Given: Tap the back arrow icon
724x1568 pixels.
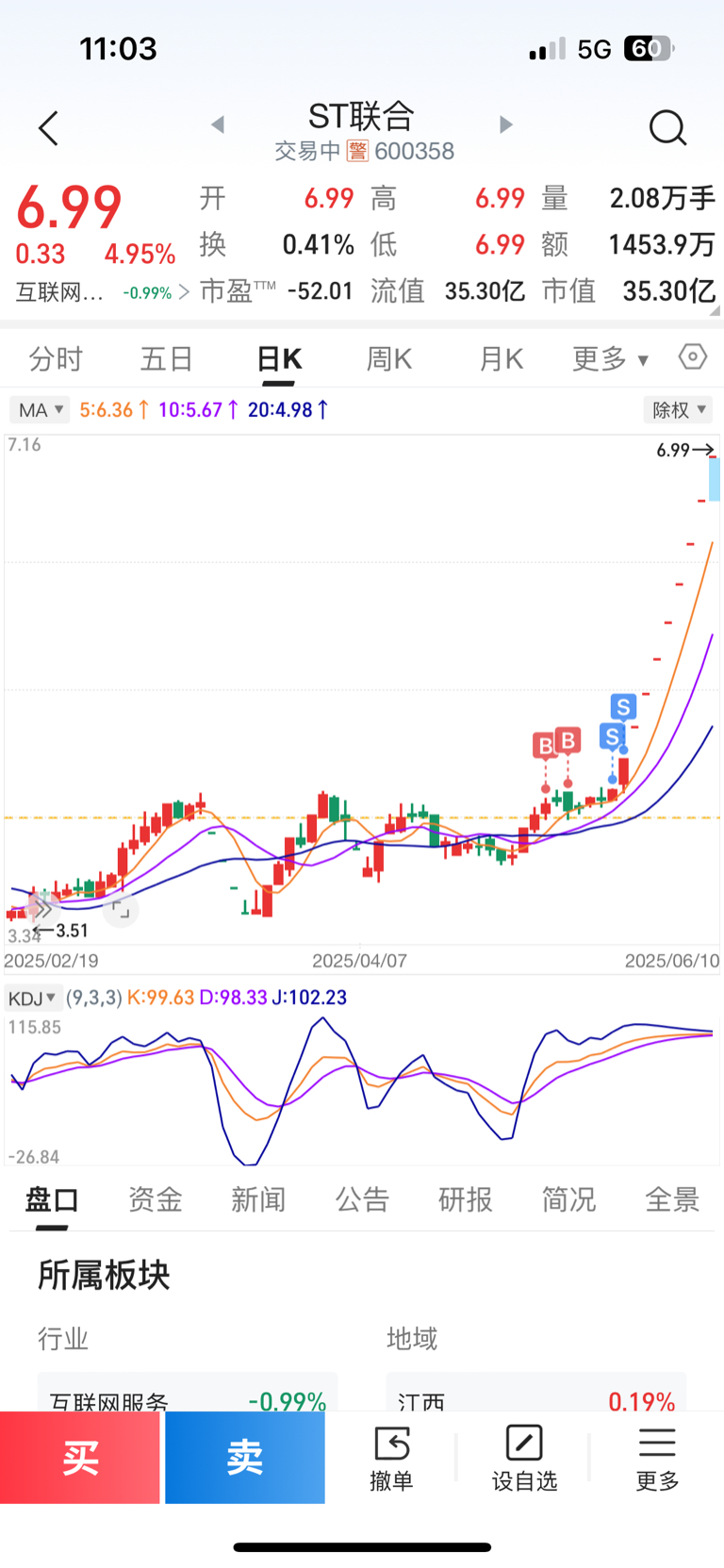Looking at the screenshot, I should pyautogui.click(x=48, y=128).
